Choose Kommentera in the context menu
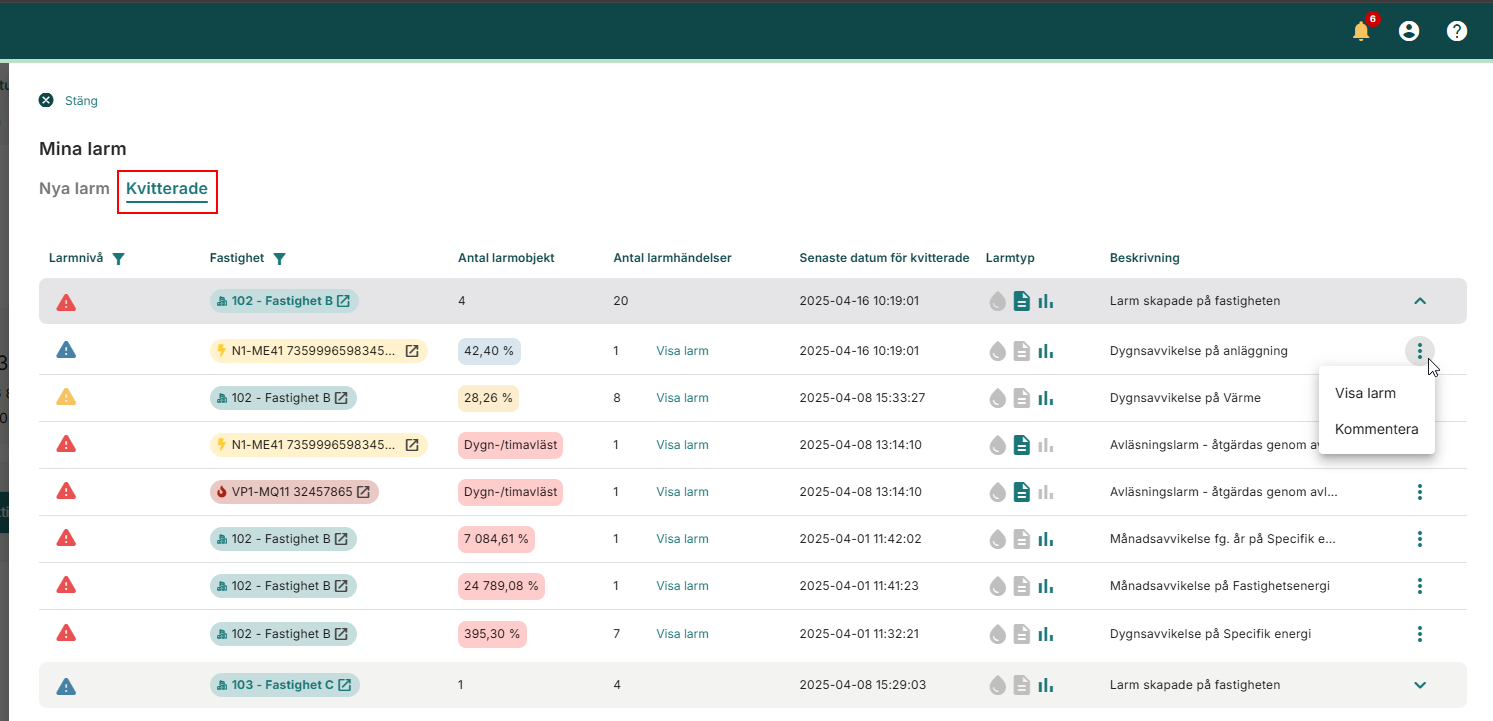 pos(1376,429)
